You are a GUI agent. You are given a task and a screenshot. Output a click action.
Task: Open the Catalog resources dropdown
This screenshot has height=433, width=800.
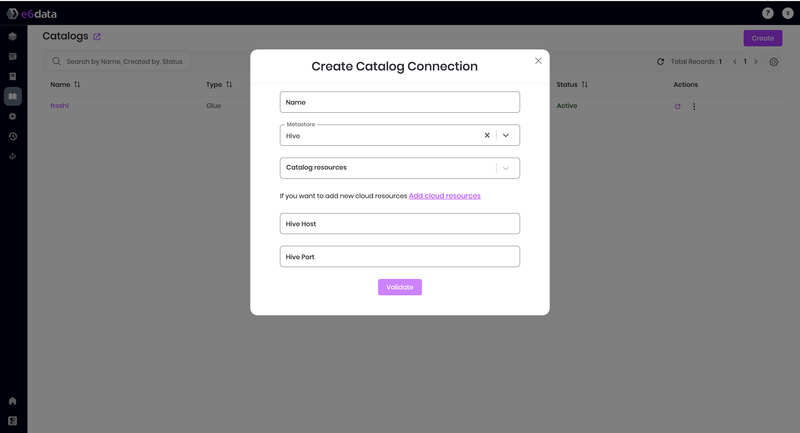click(399, 168)
